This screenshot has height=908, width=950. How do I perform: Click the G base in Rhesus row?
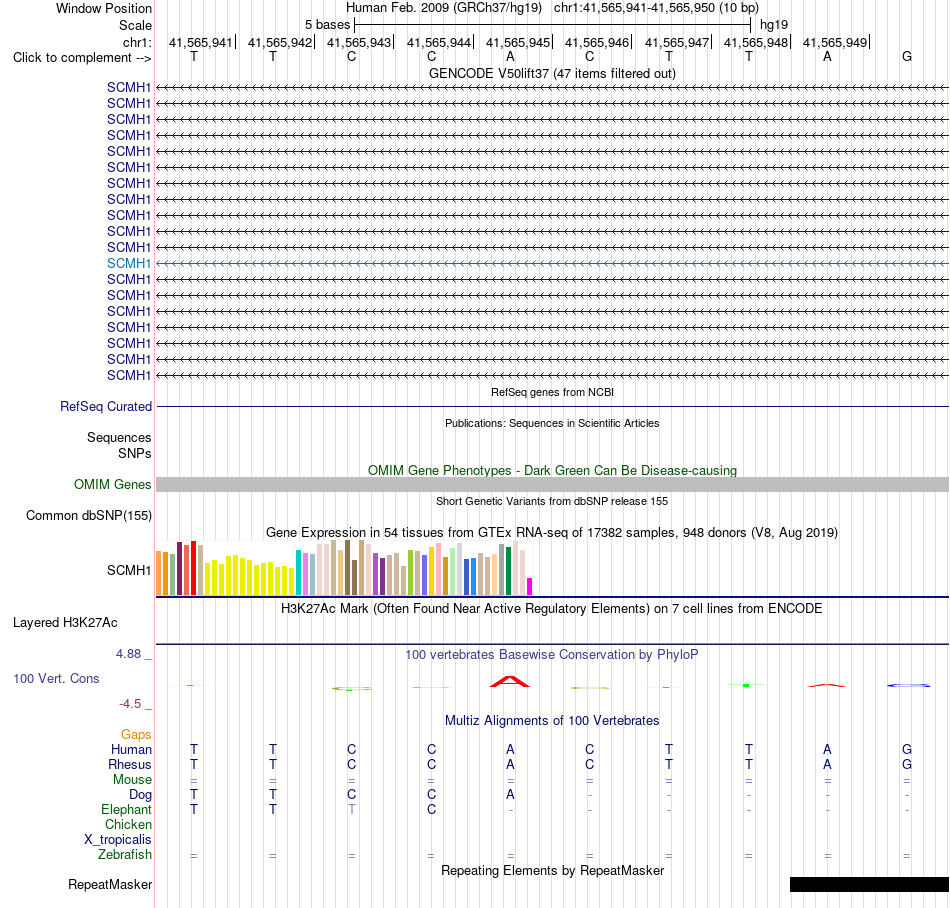906,764
